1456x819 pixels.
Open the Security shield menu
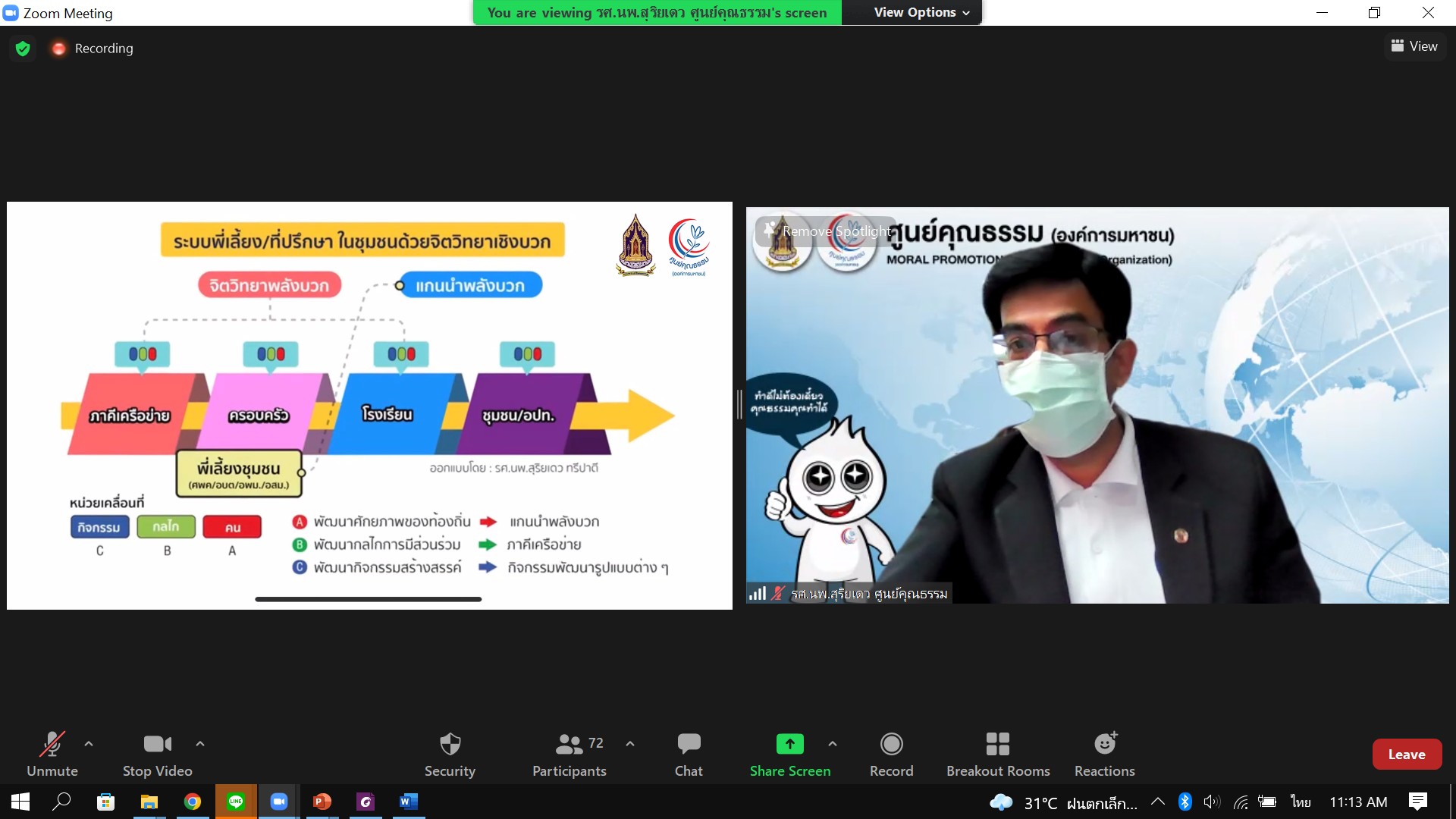pos(450,755)
